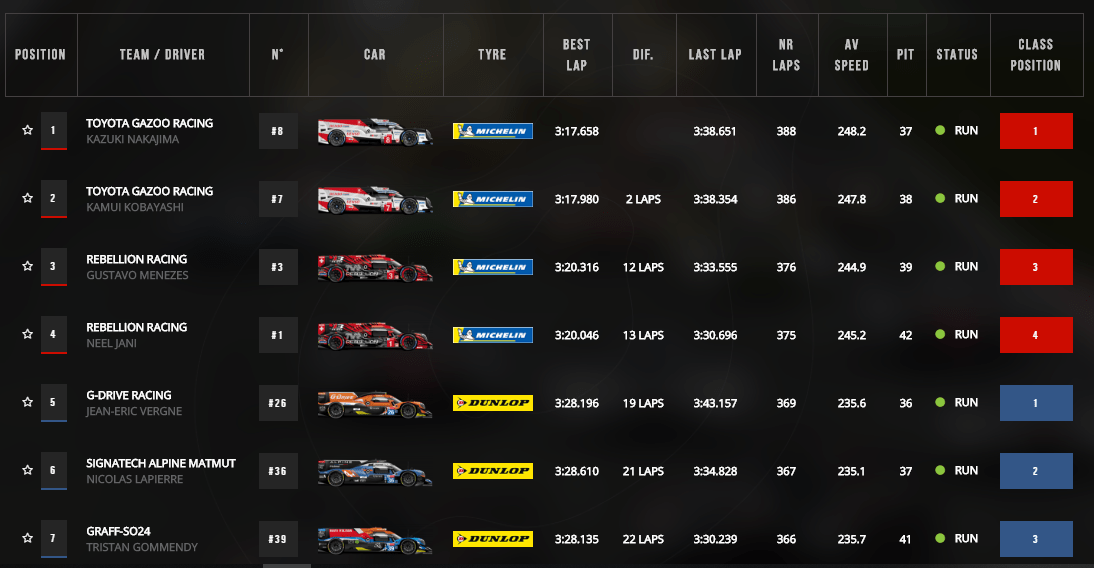Click last lap time 3:30.696

(715, 335)
